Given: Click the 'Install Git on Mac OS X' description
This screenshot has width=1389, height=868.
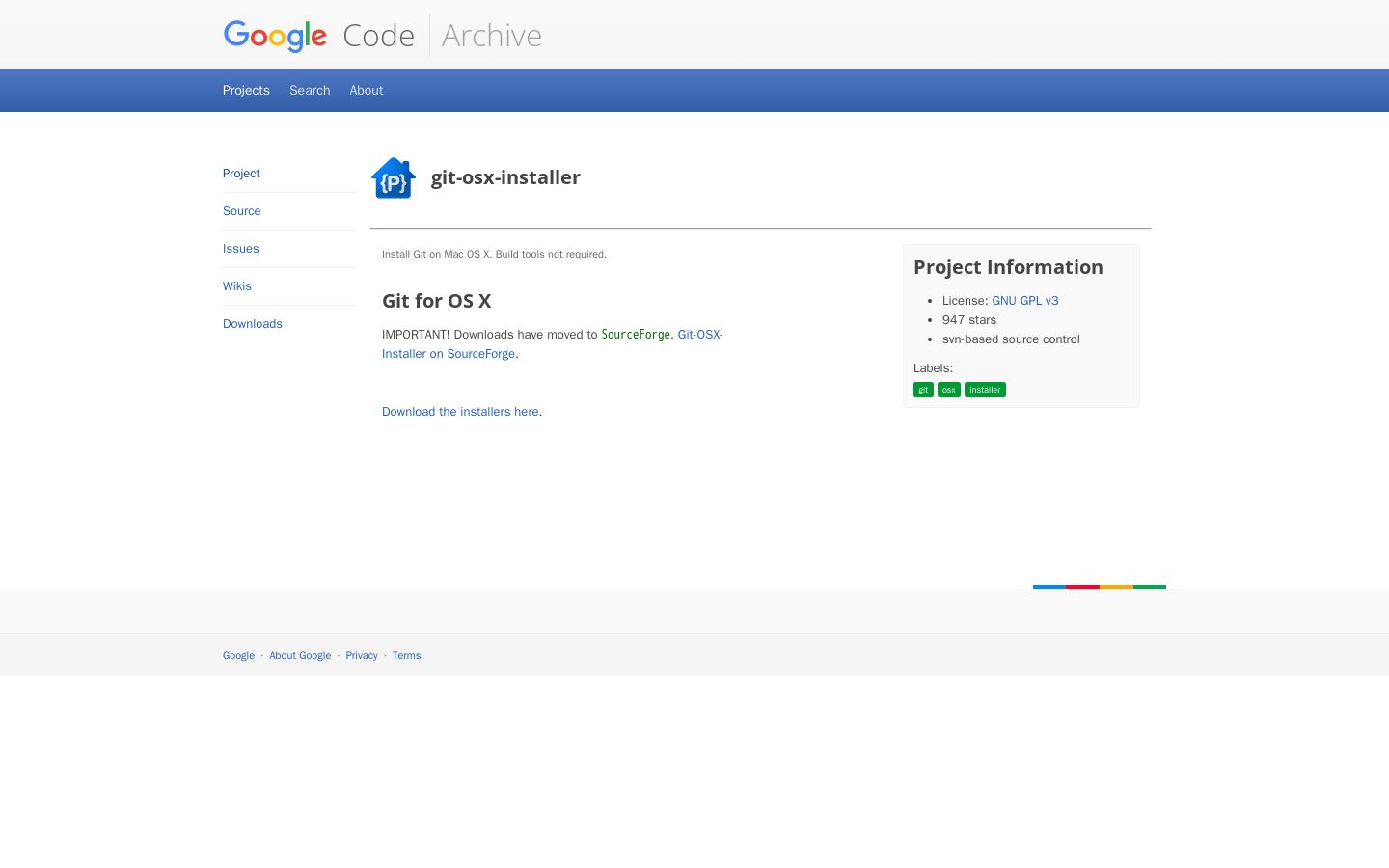Looking at the screenshot, I should [x=494, y=255].
